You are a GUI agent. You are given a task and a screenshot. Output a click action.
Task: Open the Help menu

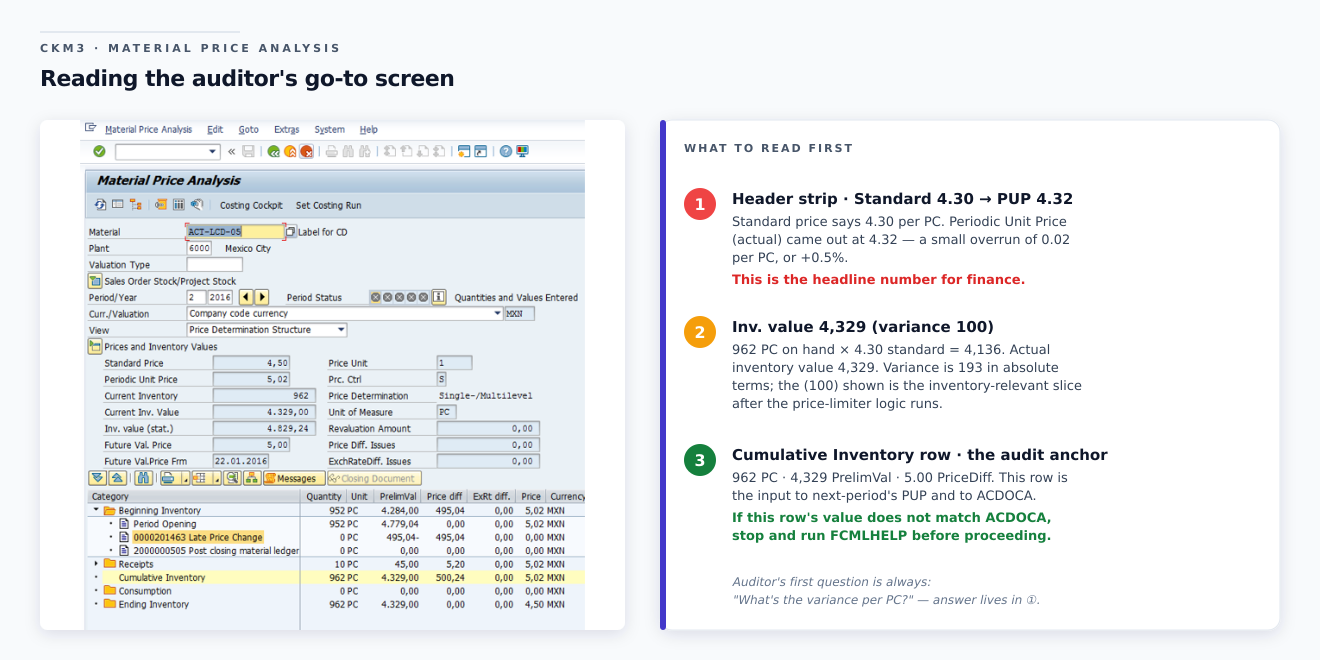click(x=369, y=129)
